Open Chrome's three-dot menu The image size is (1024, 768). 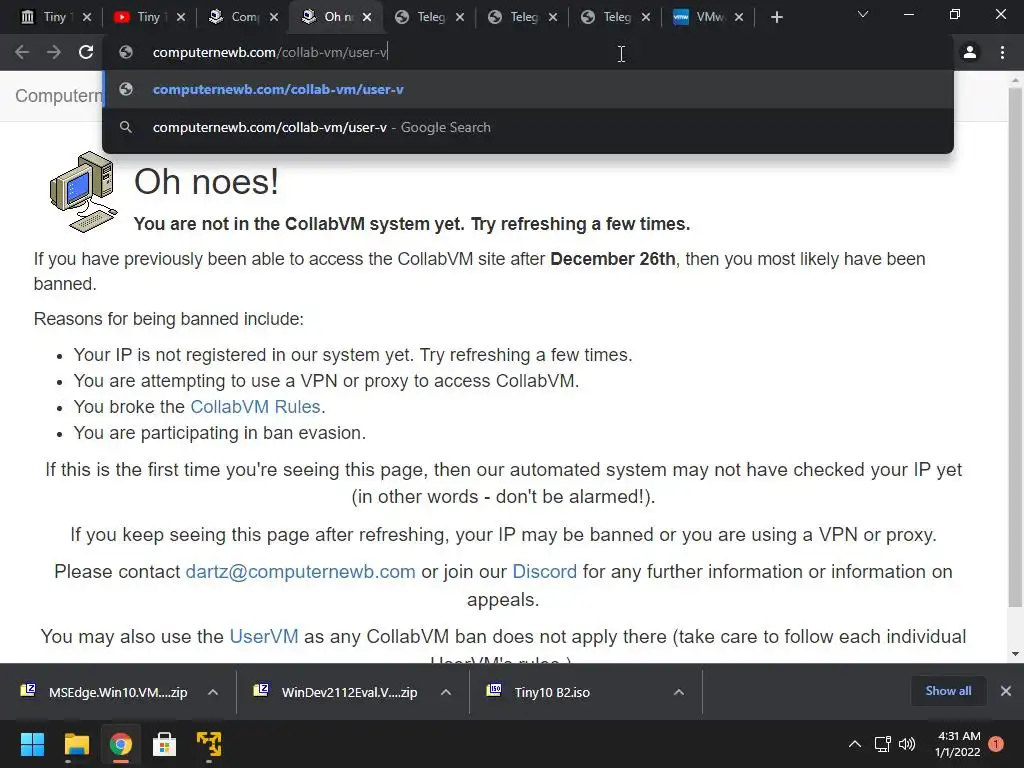coord(1002,52)
